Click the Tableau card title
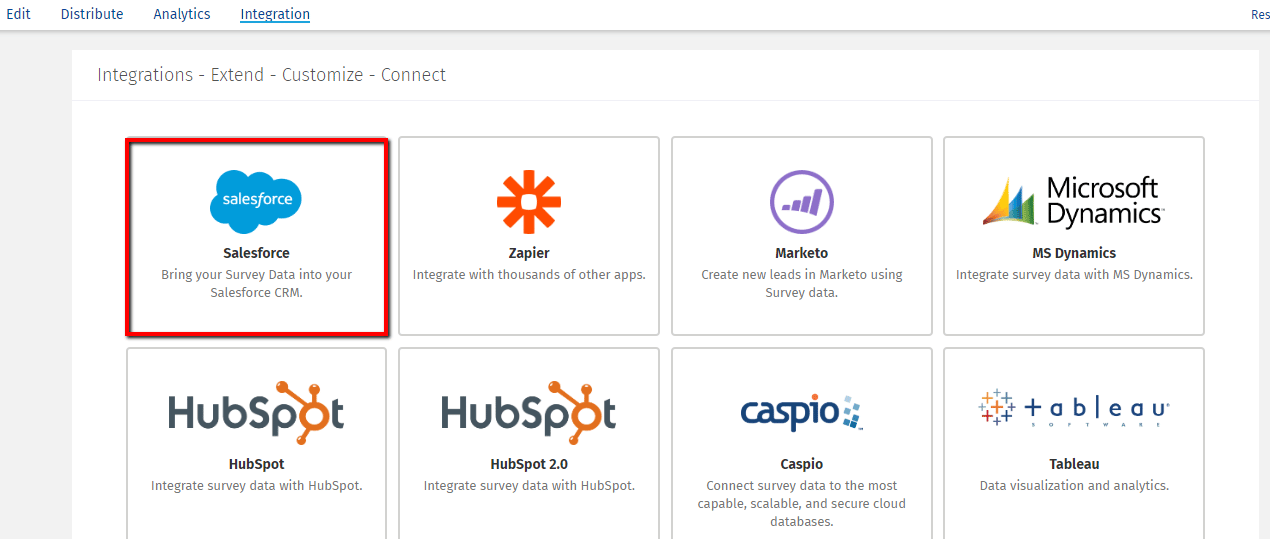Image resolution: width=1270 pixels, height=539 pixels. click(x=1074, y=464)
